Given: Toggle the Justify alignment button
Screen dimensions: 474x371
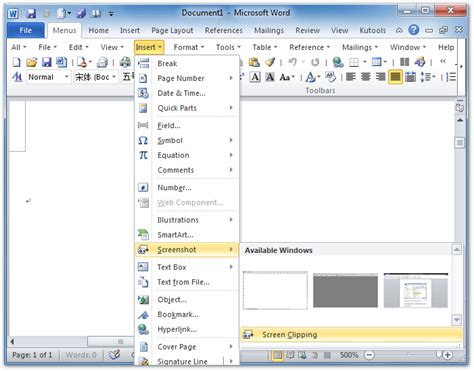Looking at the screenshot, I should (x=395, y=77).
